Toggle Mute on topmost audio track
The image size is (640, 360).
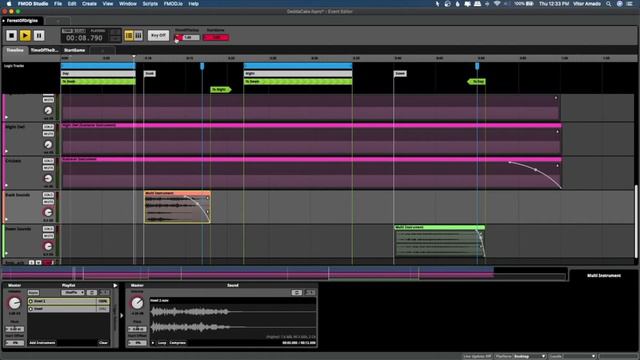coord(48,100)
